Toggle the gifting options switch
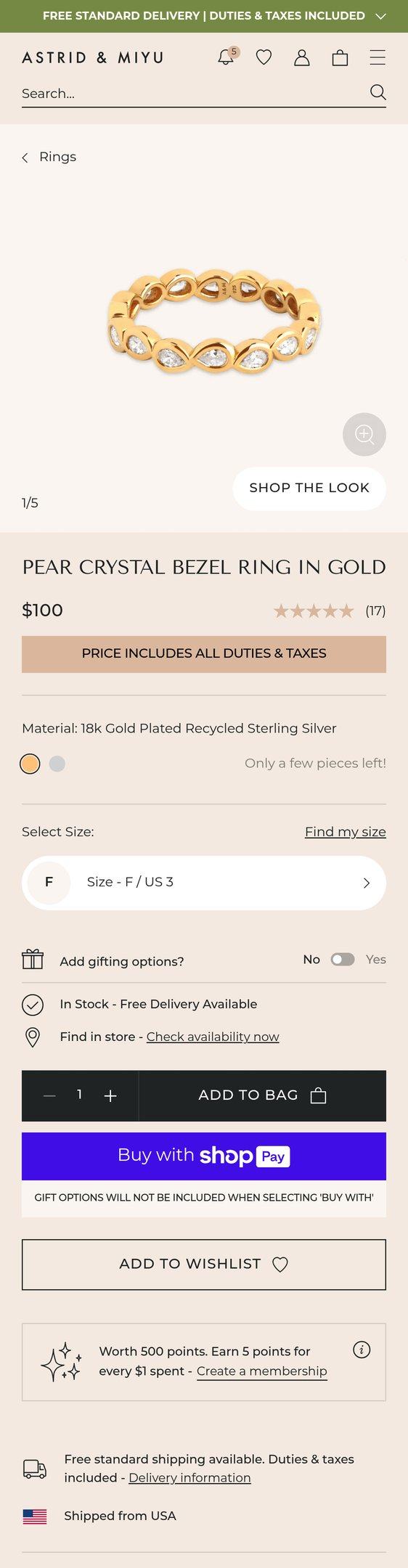This screenshot has width=408, height=1568. (x=343, y=960)
